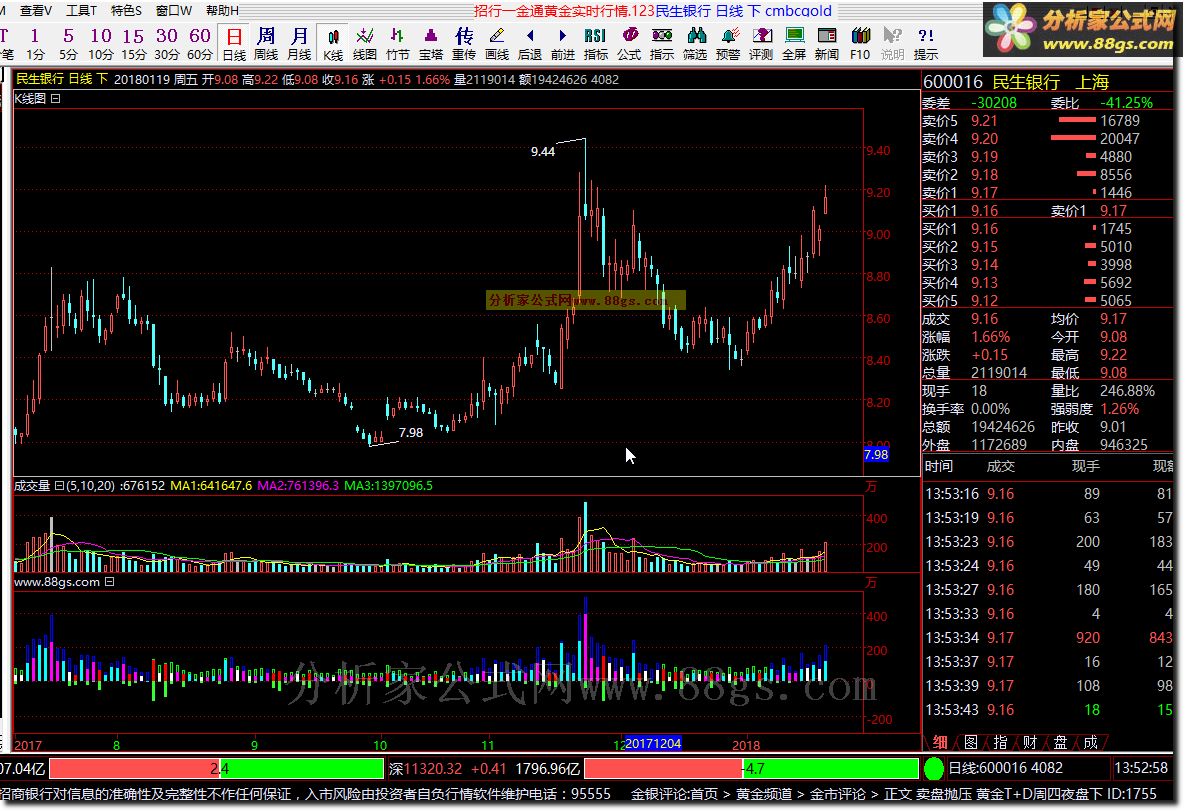Enter 全屏 fullscreen mode
Viewport: 1185px width, 811px height.
click(x=794, y=44)
